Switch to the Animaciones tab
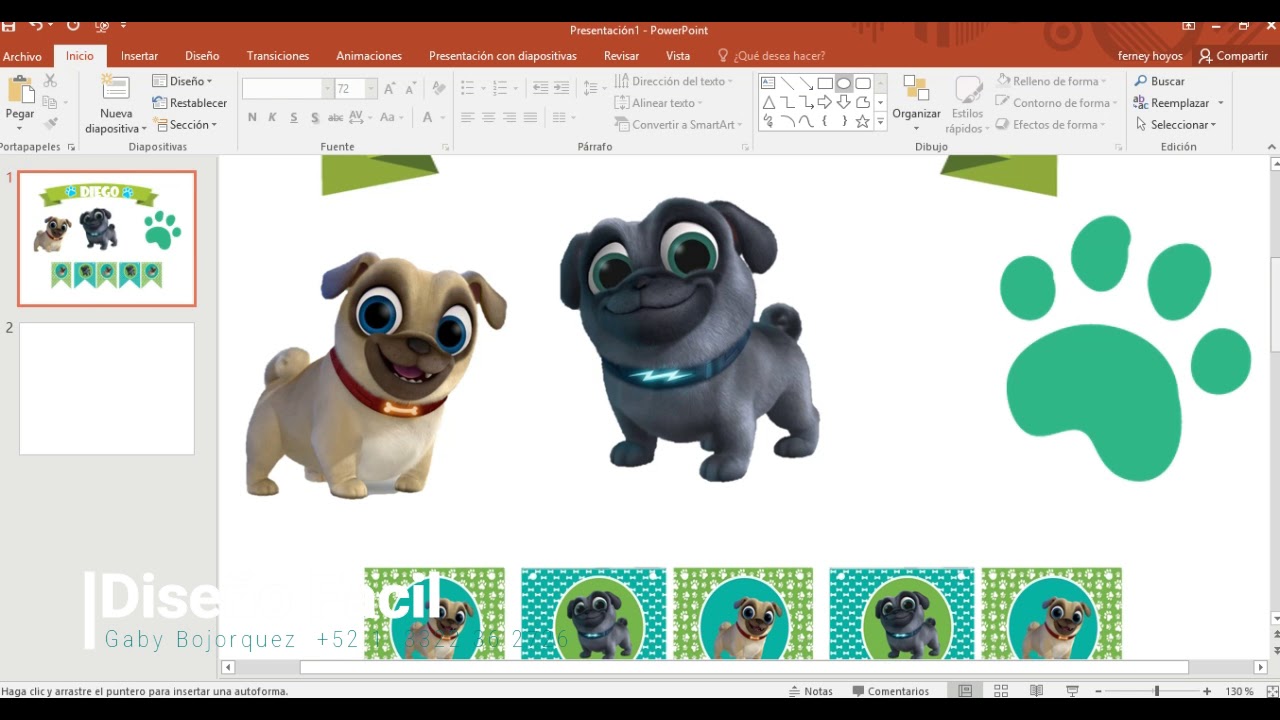 coord(369,56)
